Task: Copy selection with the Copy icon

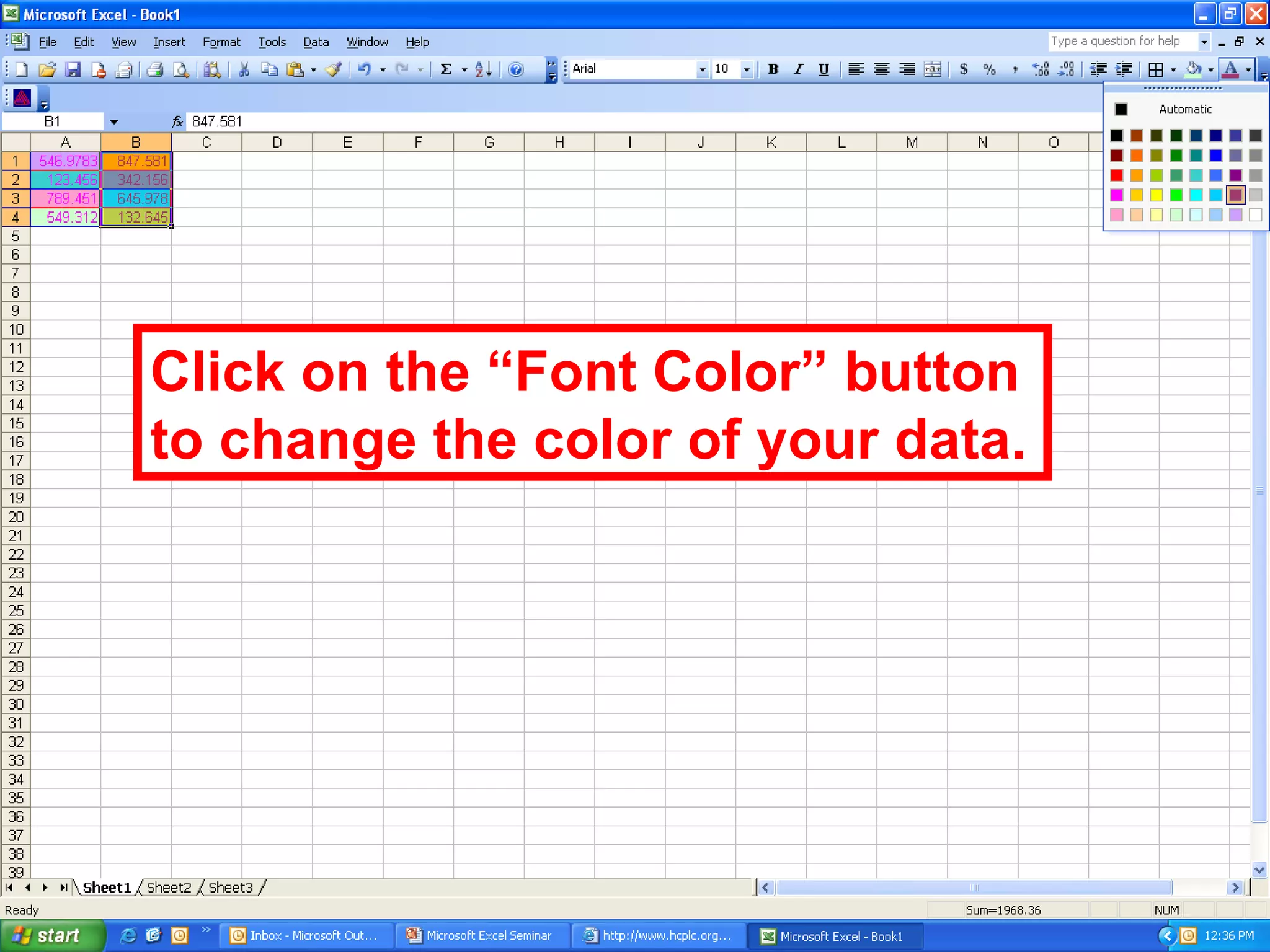Action: (x=269, y=69)
